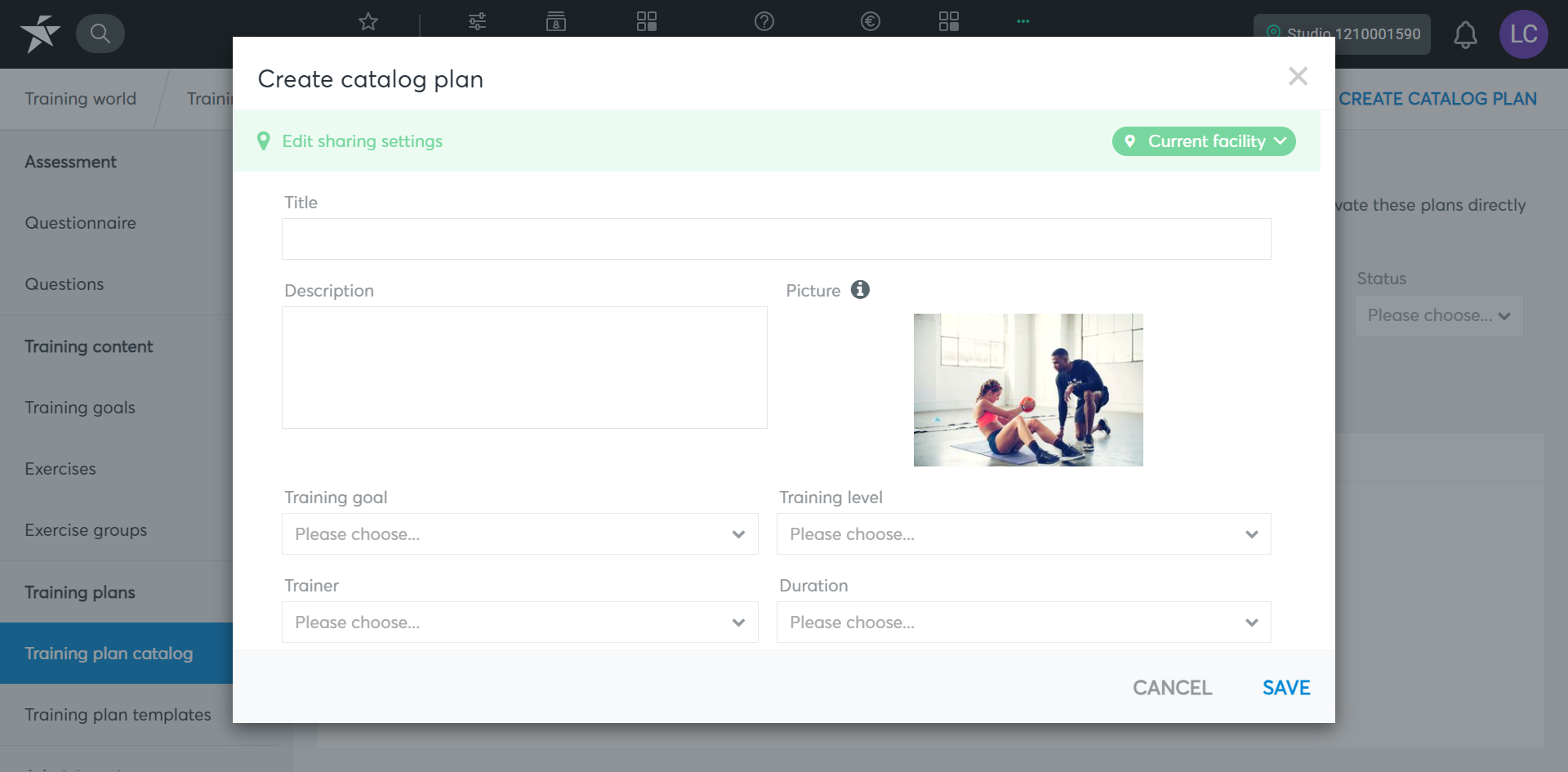Click Training plans heading in sidebar

[x=80, y=592]
